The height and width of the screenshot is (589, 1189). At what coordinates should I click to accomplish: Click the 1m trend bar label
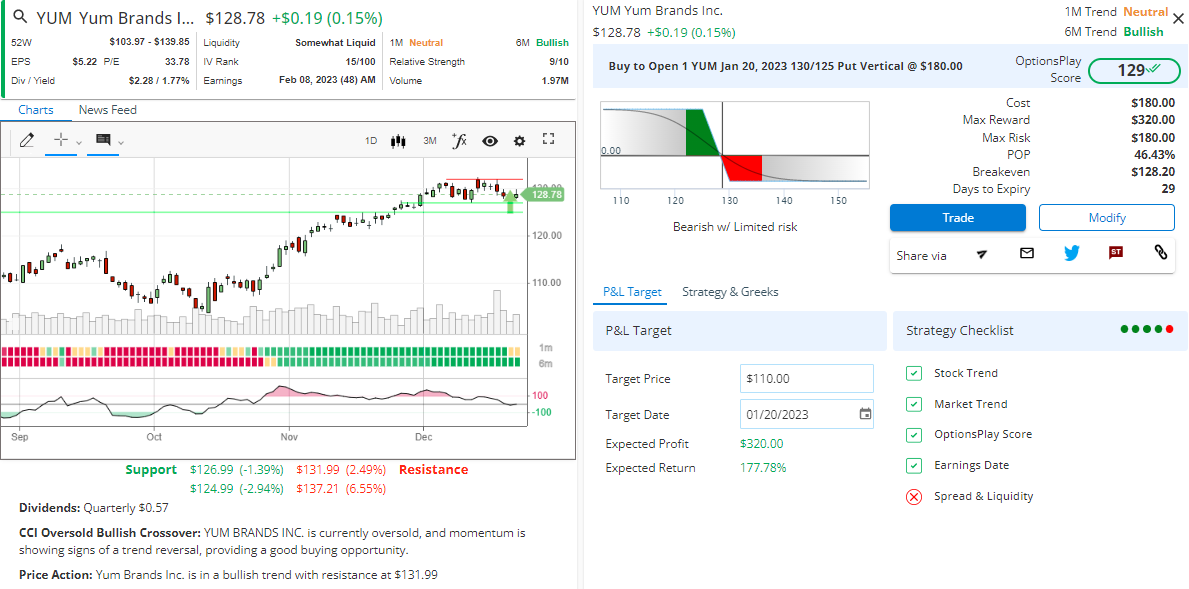click(545, 347)
